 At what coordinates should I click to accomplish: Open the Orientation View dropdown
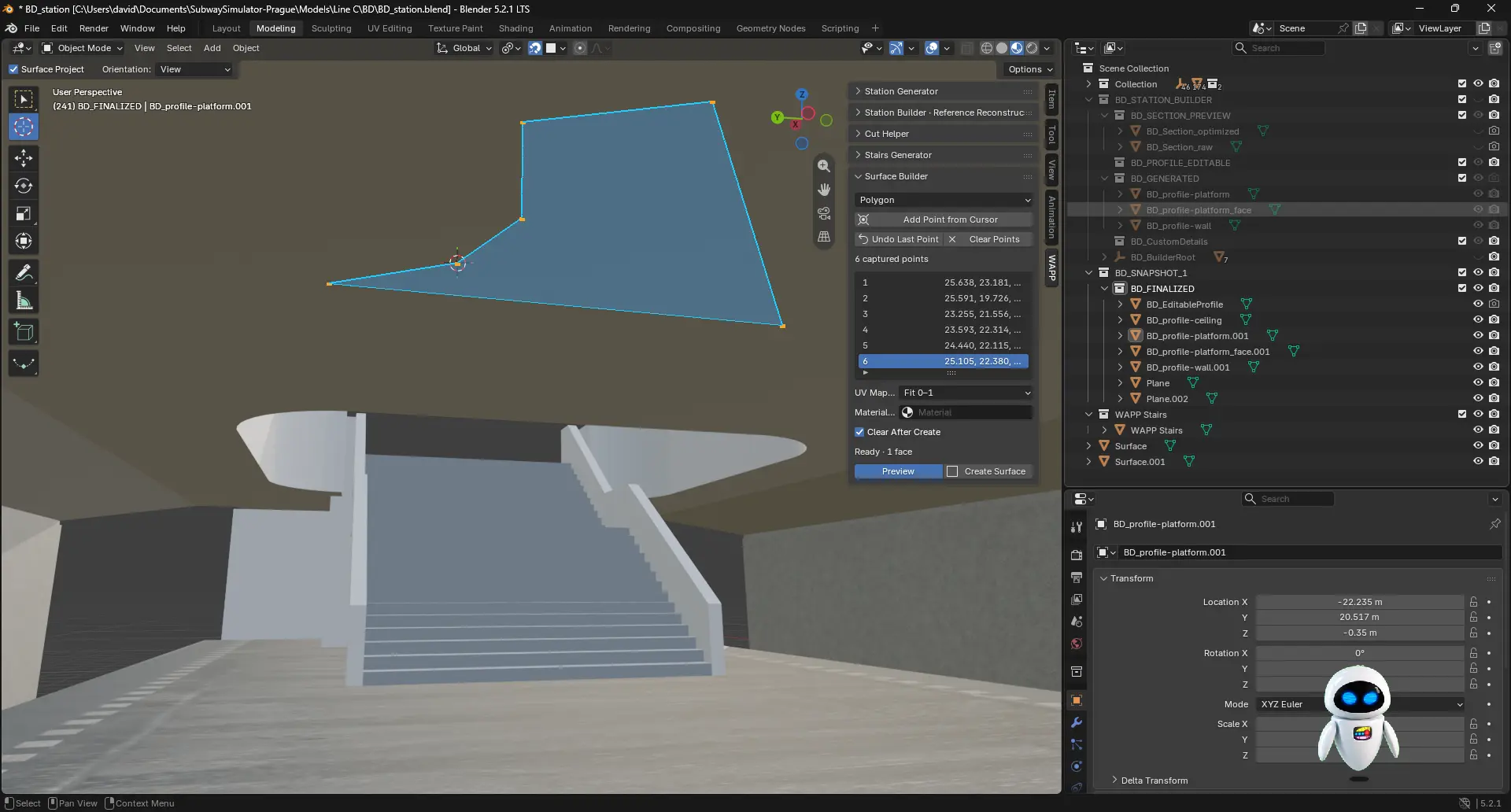(194, 69)
